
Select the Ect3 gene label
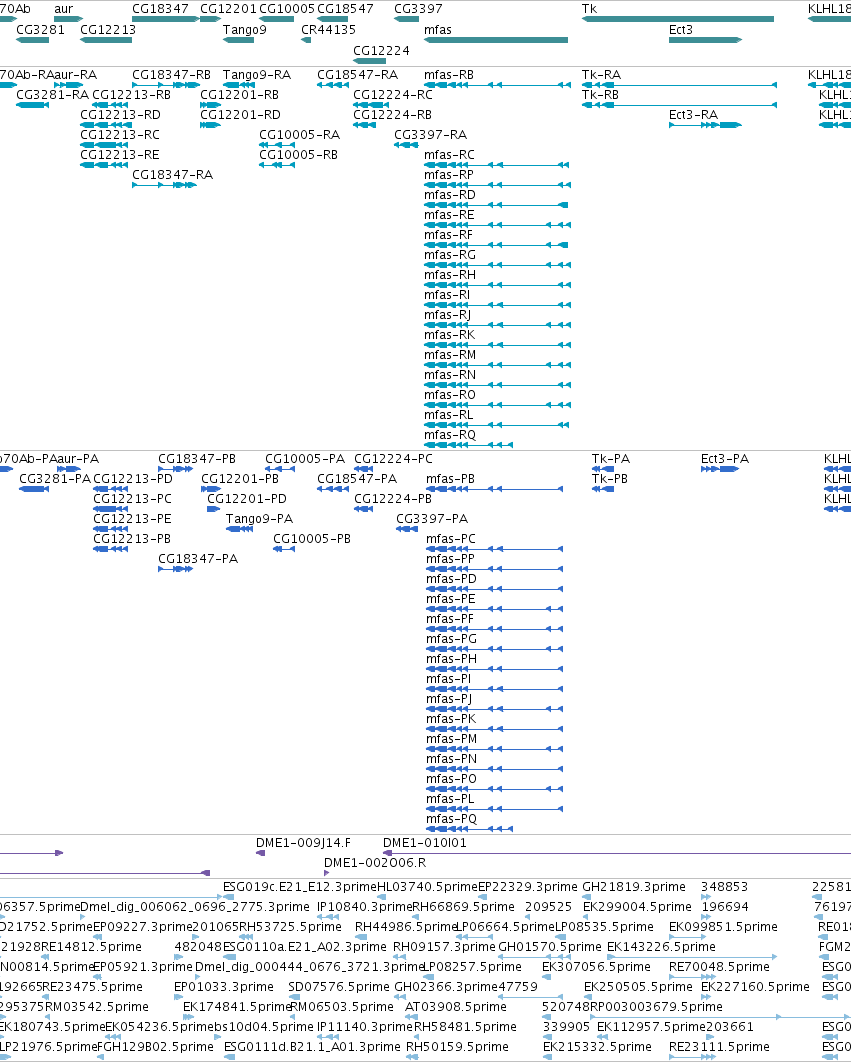click(681, 30)
